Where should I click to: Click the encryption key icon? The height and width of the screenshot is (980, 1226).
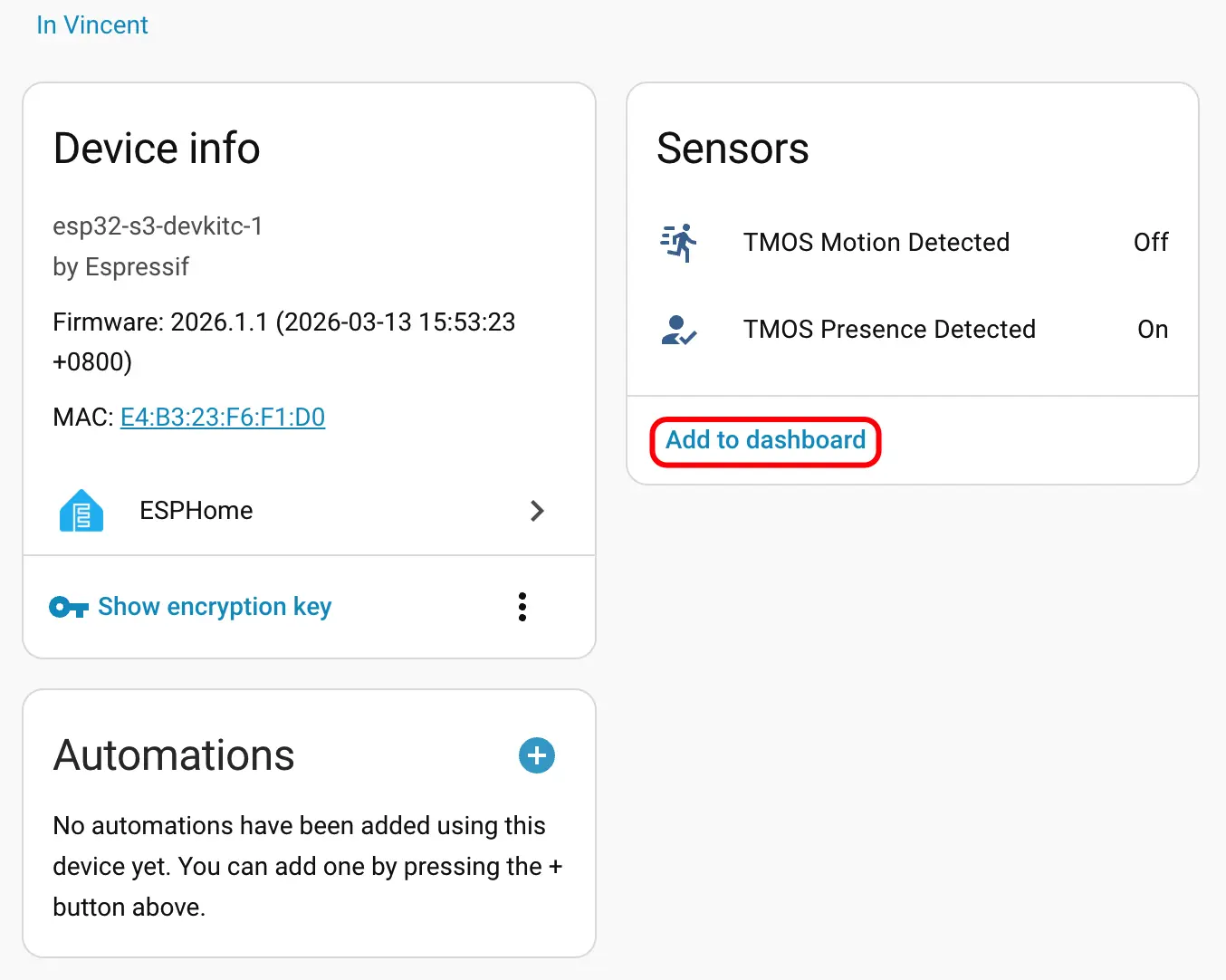68,607
